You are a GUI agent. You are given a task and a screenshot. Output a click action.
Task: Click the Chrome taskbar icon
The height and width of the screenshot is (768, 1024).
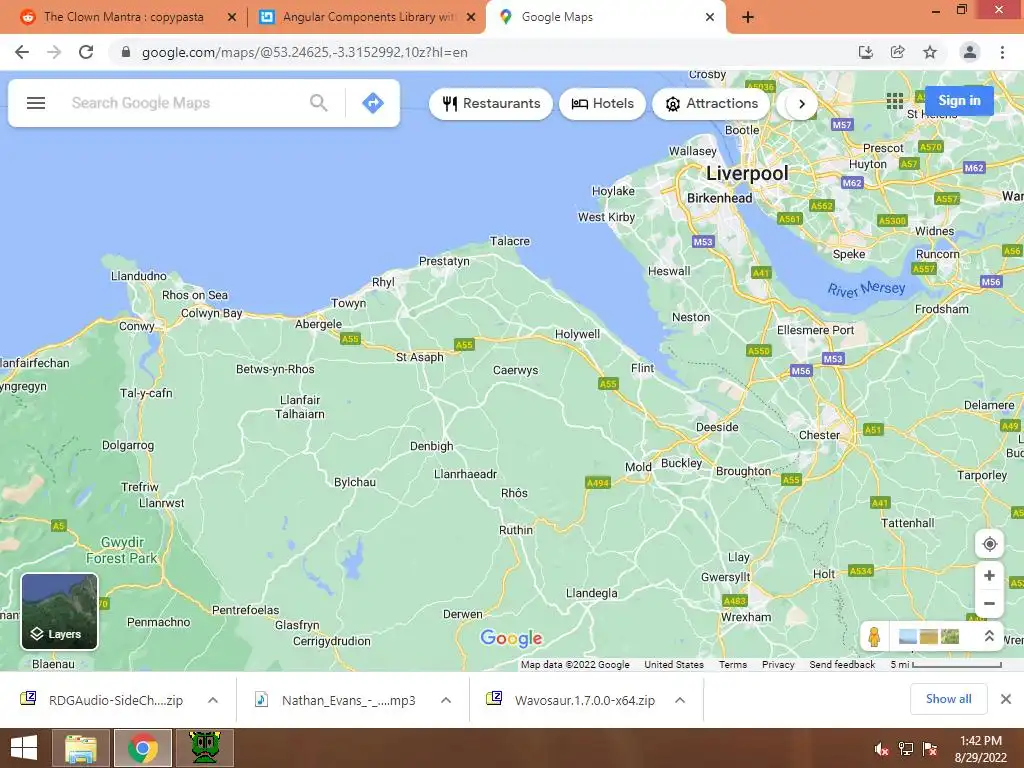pyautogui.click(x=142, y=748)
